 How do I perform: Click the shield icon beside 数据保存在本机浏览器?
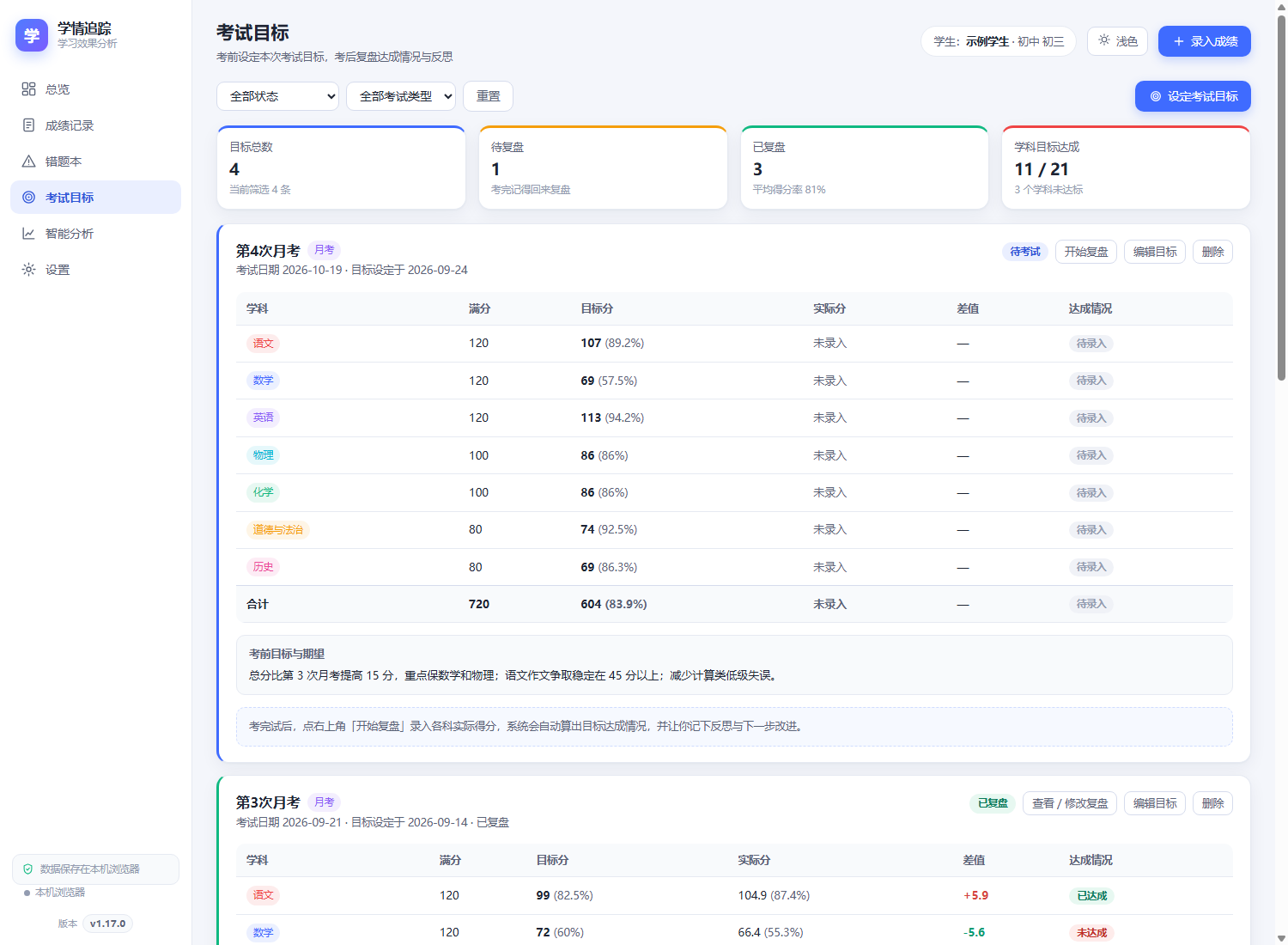[x=27, y=869]
